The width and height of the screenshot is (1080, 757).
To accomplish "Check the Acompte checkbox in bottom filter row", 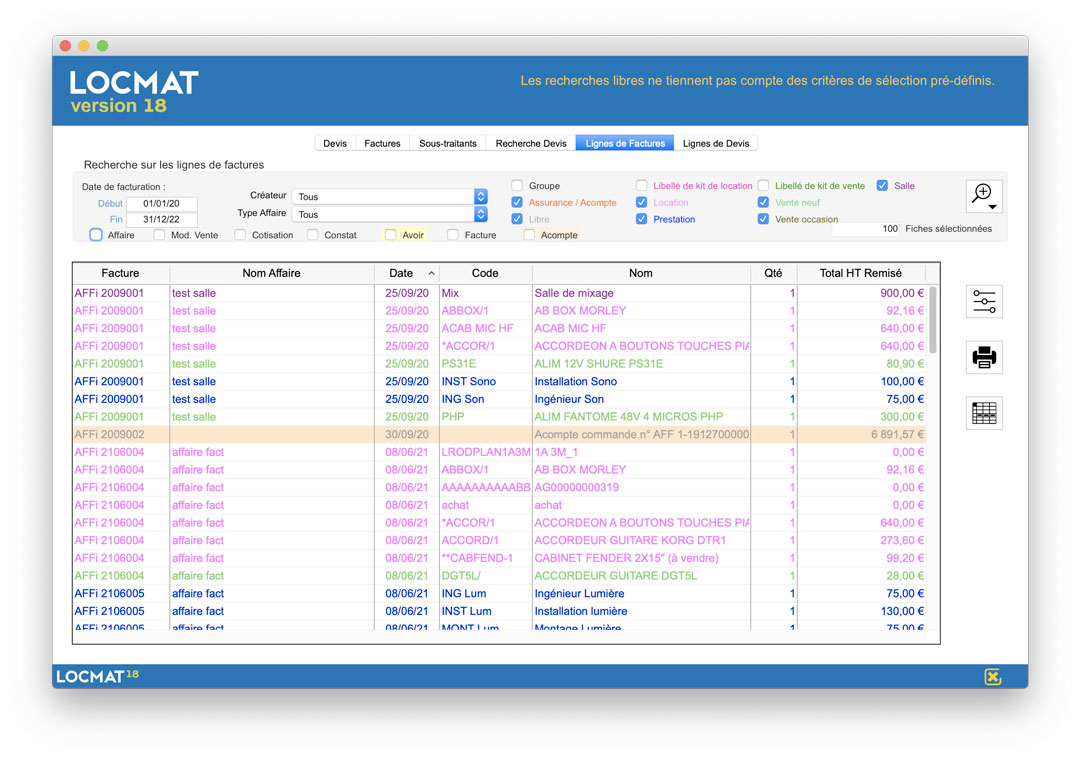I will (x=529, y=235).
